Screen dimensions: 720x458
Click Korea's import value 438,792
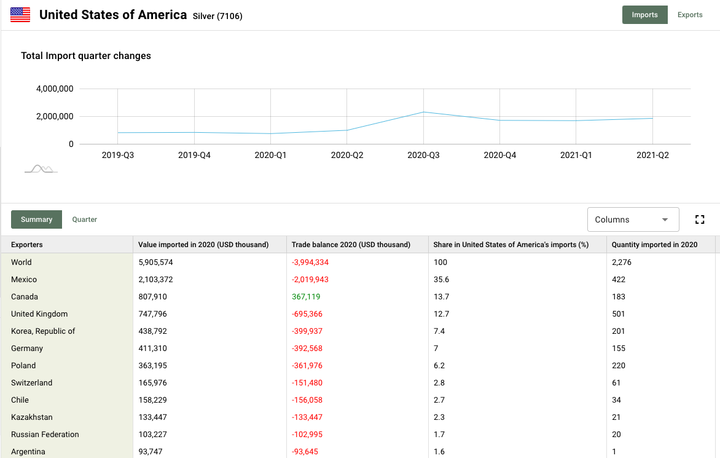click(x=152, y=331)
